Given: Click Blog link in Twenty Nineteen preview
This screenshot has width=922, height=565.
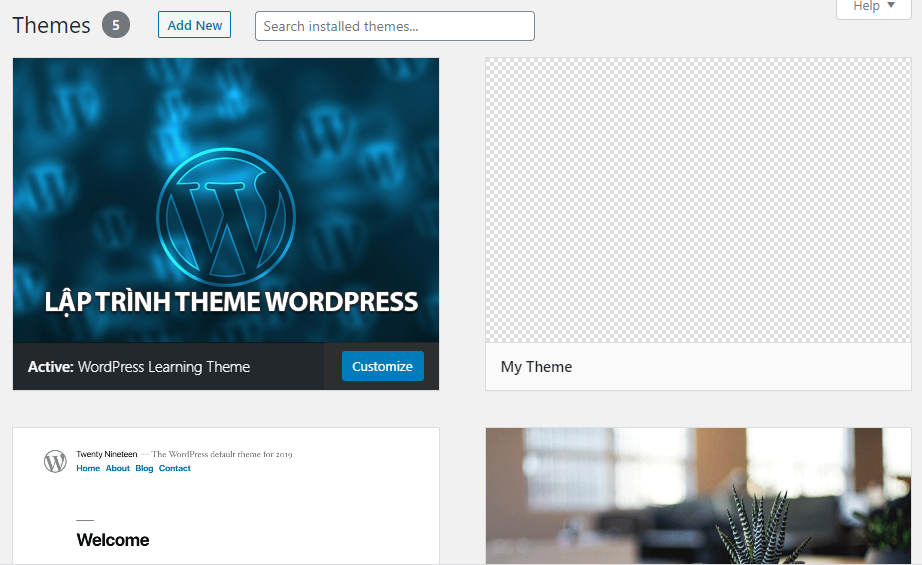Looking at the screenshot, I should pyautogui.click(x=144, y=468).
